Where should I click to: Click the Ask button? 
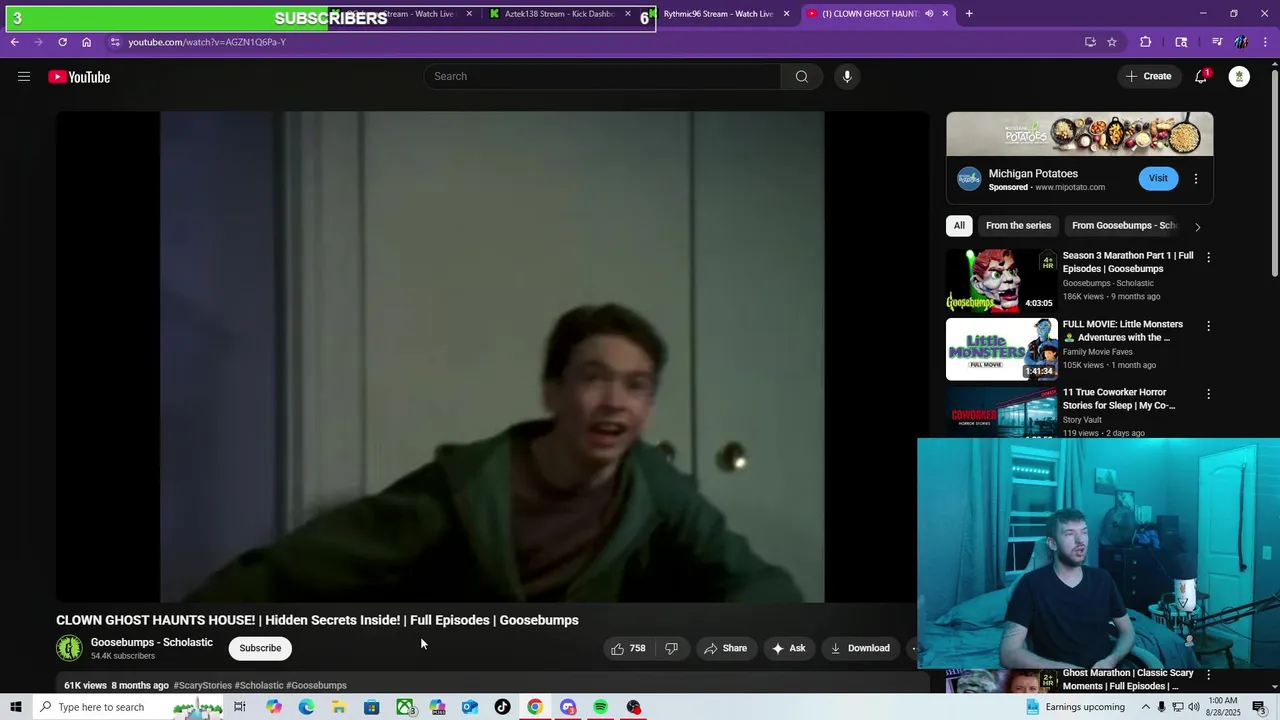[x=789, y=648]
